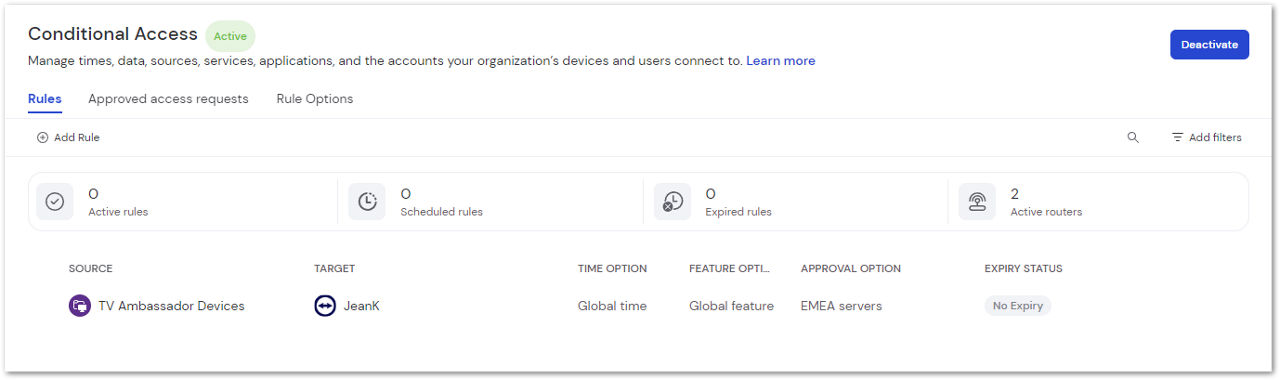
Task: Click the Deactivate button
Action: [1209, 45]
